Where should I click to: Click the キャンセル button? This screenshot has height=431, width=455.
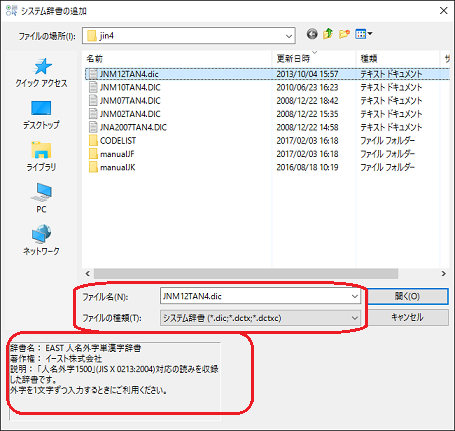coord(407,317)
